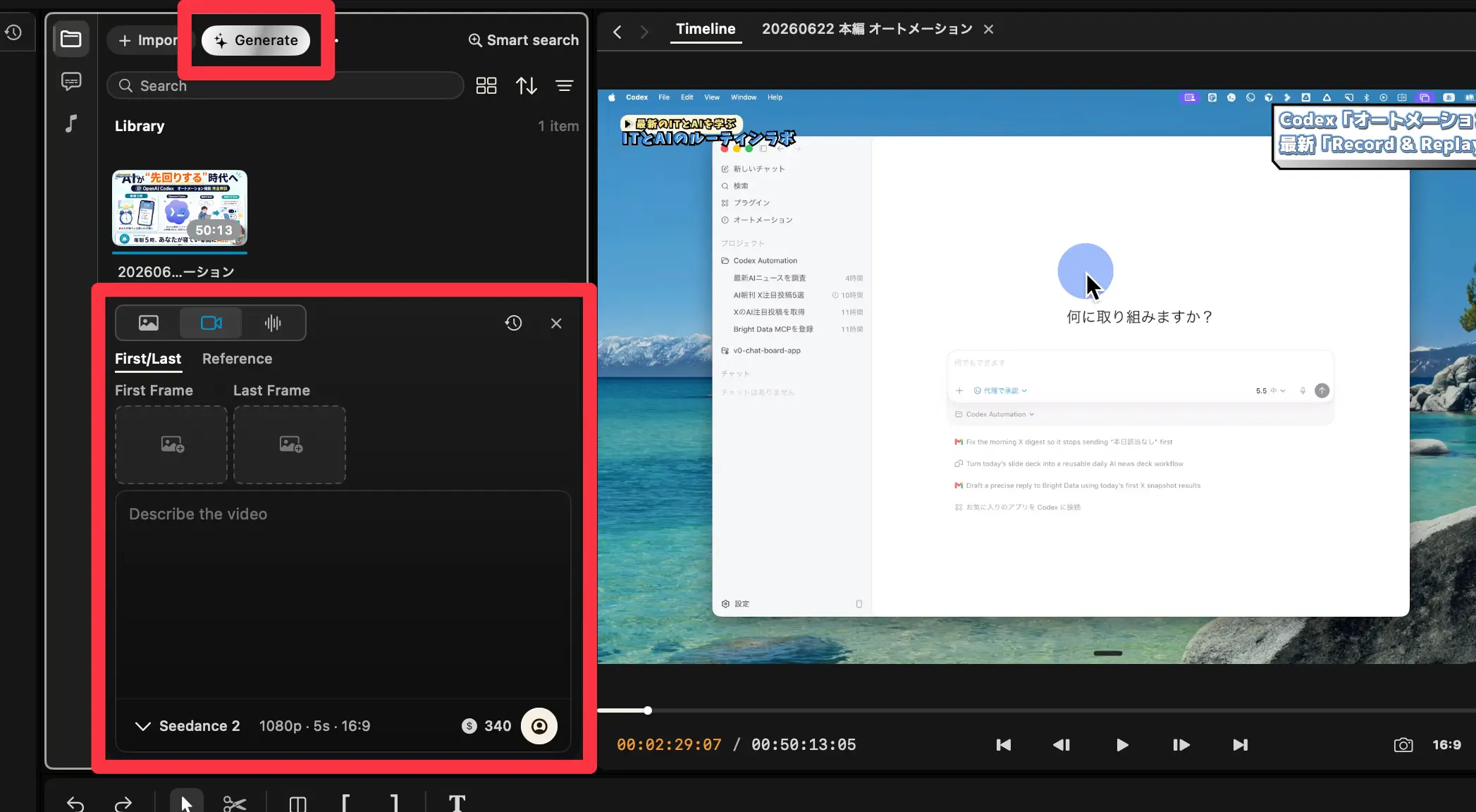
Task: Add an image to First Frame slot
Action: [171, 444]
